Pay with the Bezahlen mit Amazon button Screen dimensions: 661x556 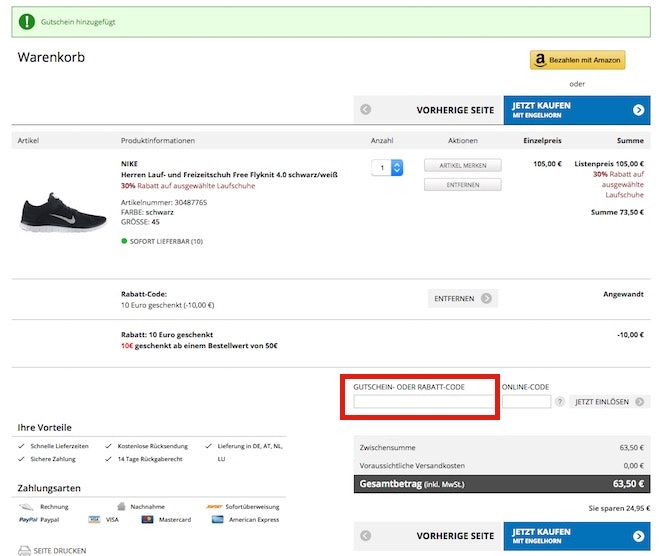tap(578, 60)
